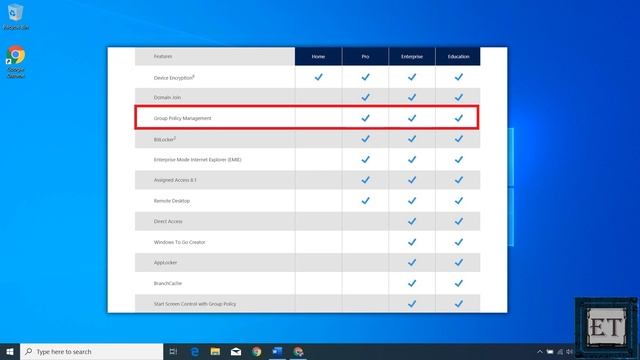Viewport: 640px width, 360px height.
Task: Click the Assigned Access 8.1 feature name
Action: [x=175, y=180]
